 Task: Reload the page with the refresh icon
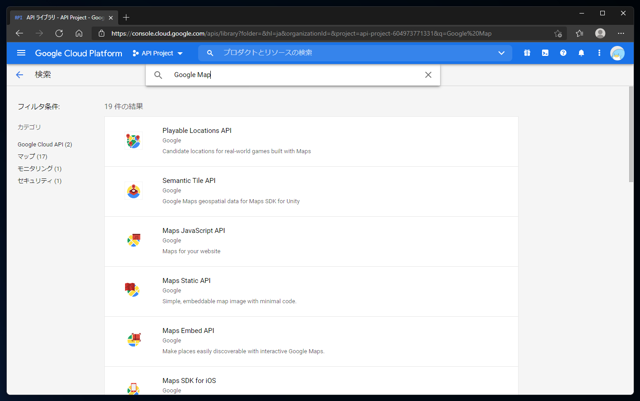point(59,33)
